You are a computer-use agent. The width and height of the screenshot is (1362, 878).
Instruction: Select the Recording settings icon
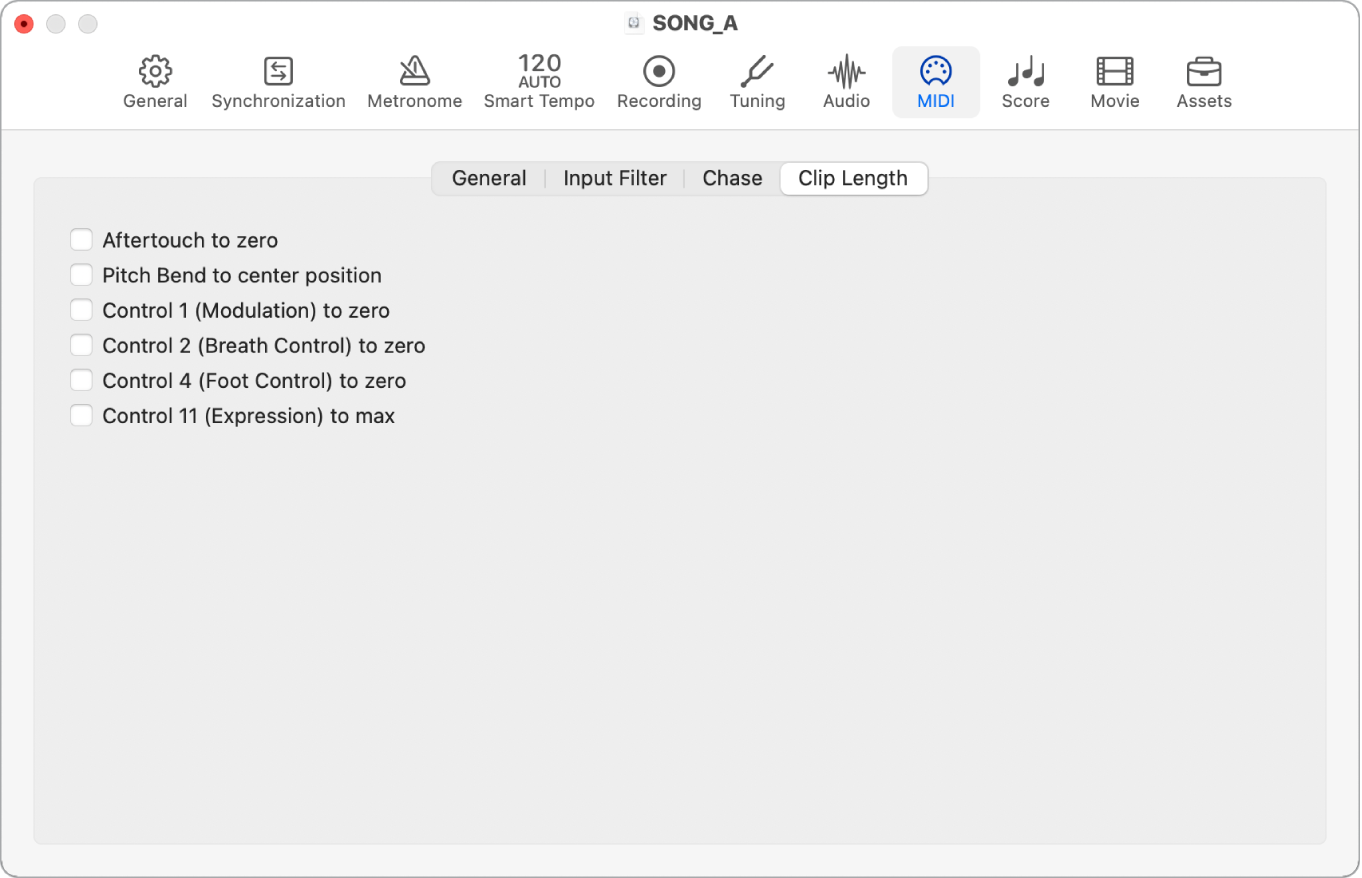(658, 80)
